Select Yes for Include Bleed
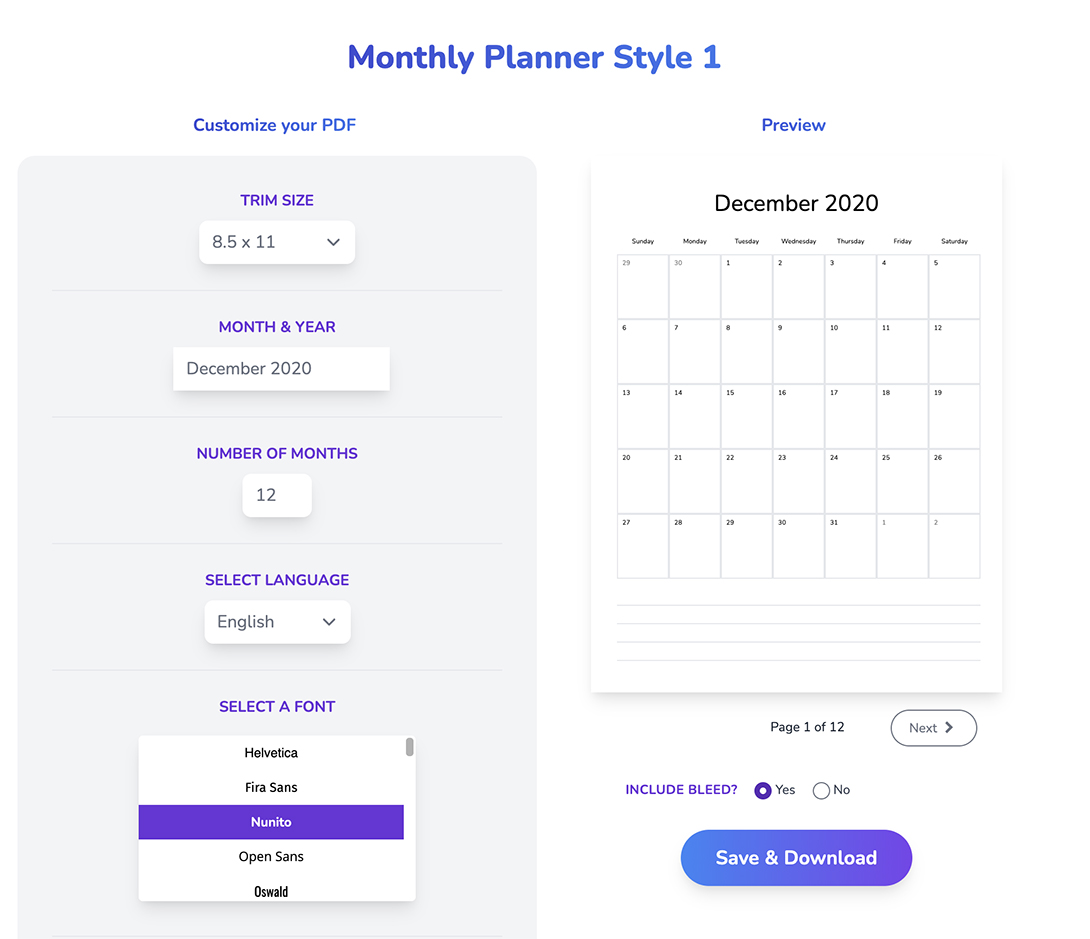1090x939 pixels. [x=763, y=790]
